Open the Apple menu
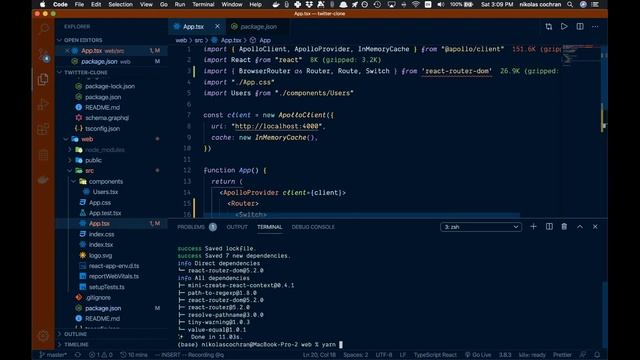Viewport: 640px width, 360px height. click(x=42, y=4)
